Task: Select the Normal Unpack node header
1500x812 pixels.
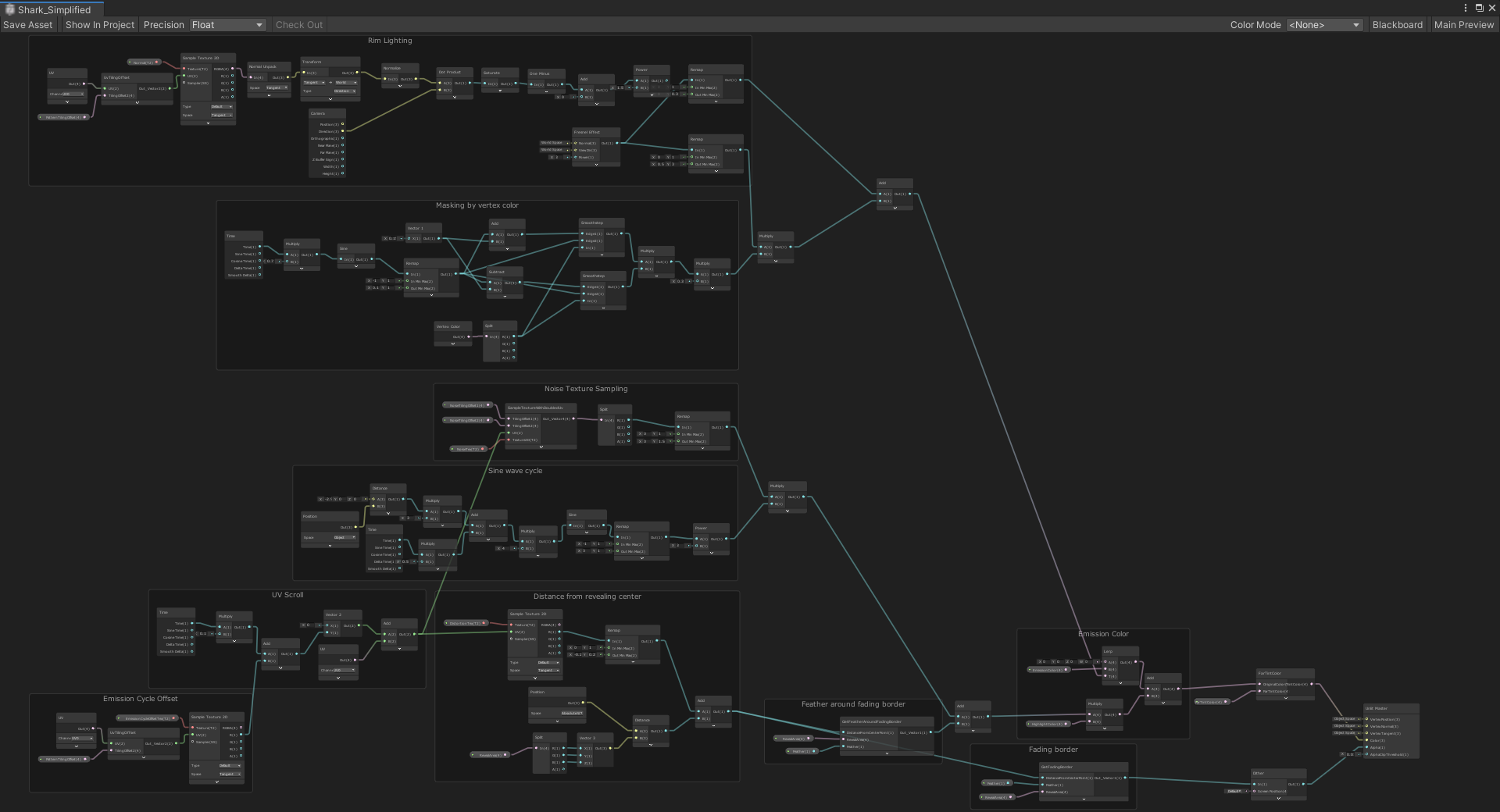Action: click(269, 66)
